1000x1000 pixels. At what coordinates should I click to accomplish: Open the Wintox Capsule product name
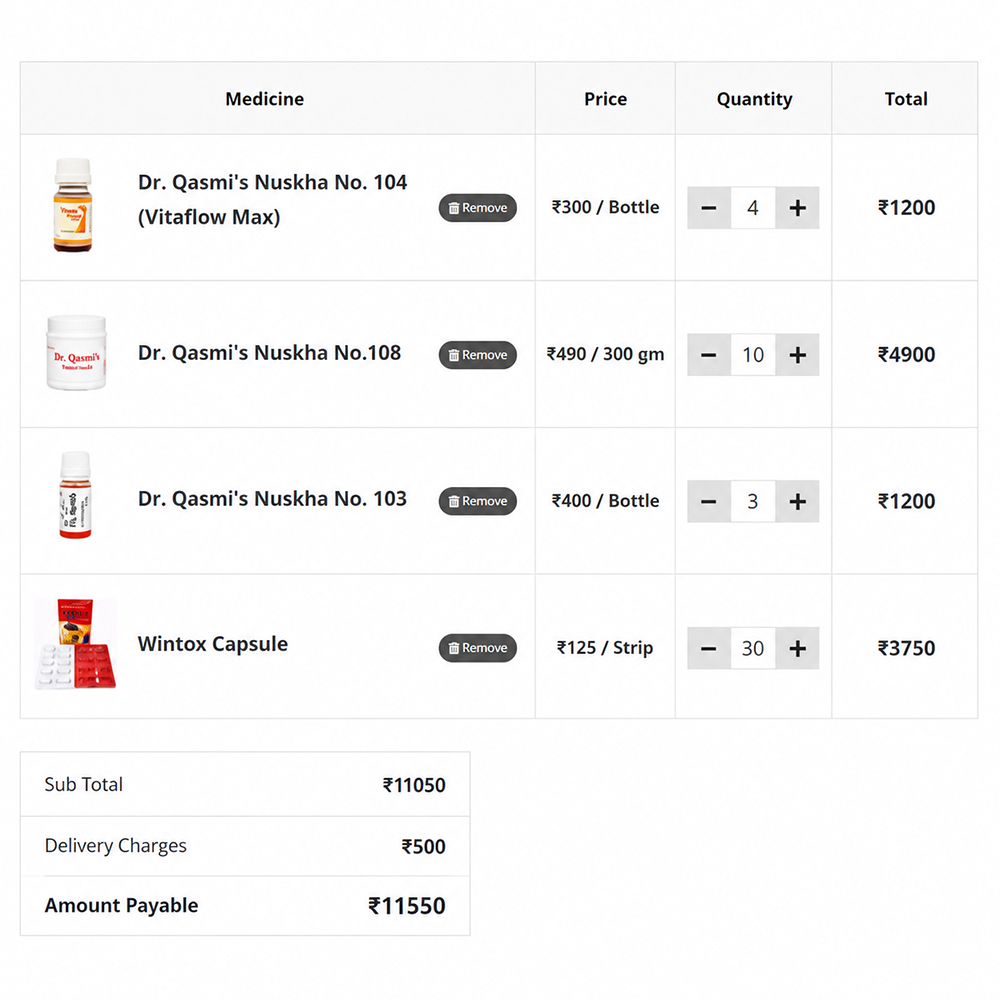click(213, 644)
